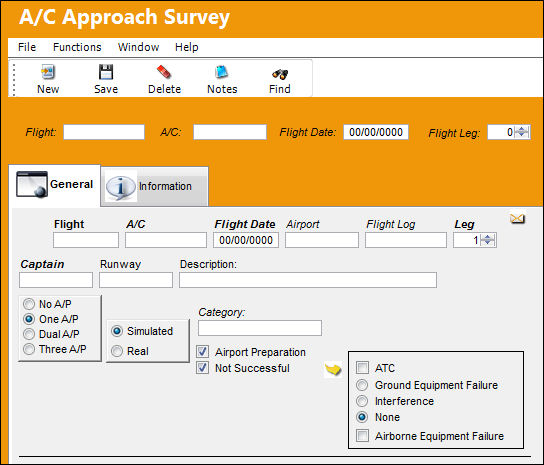This screenshot has height=465, width=544.
Task: Click the Description input field
Action: click(308, 280)
